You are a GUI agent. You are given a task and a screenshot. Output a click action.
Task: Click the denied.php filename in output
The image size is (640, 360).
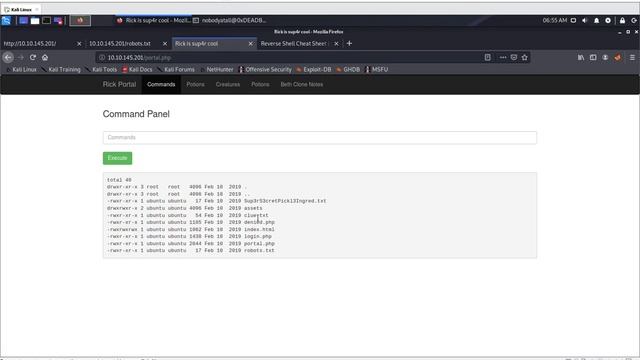(259, 222)
